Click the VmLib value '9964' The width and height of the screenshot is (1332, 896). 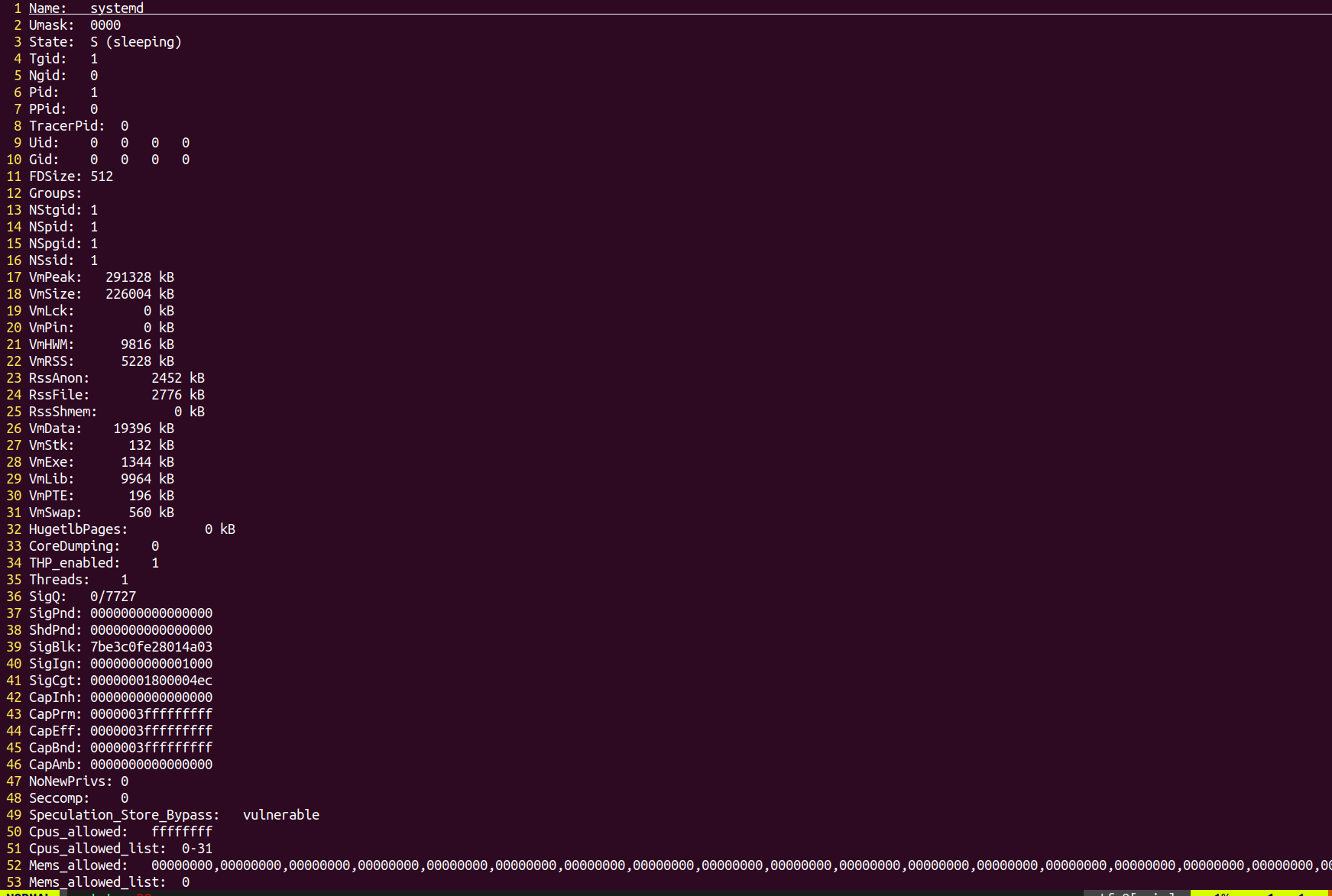[x=136, y=479]
